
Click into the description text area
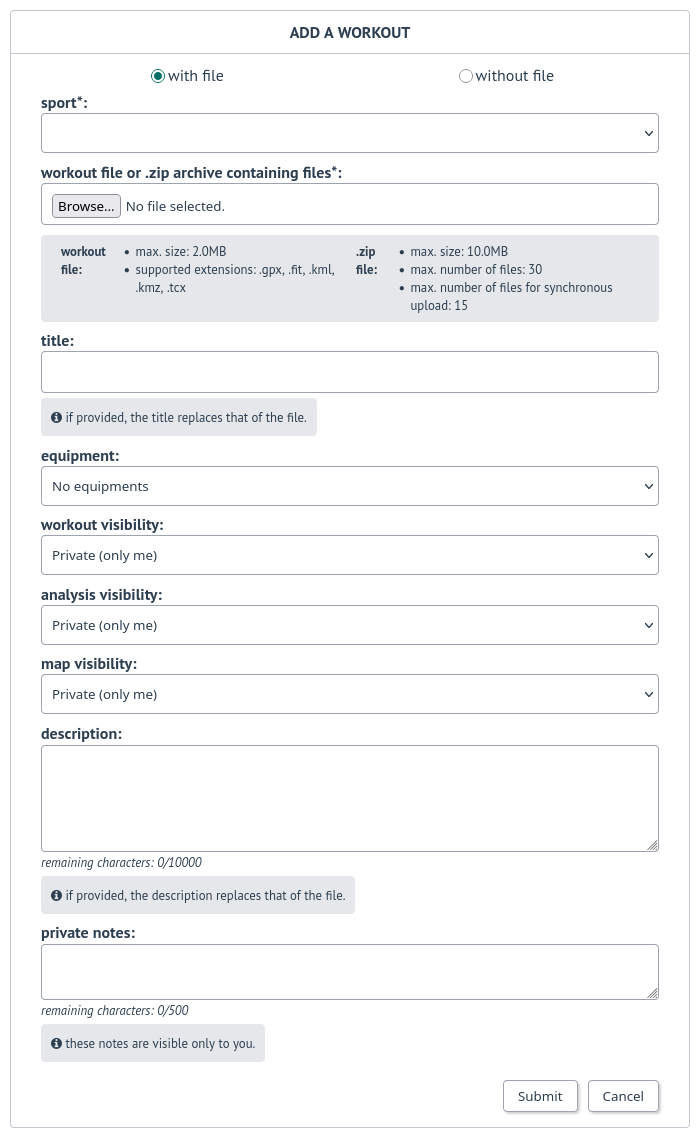click(x=350, y=795)
